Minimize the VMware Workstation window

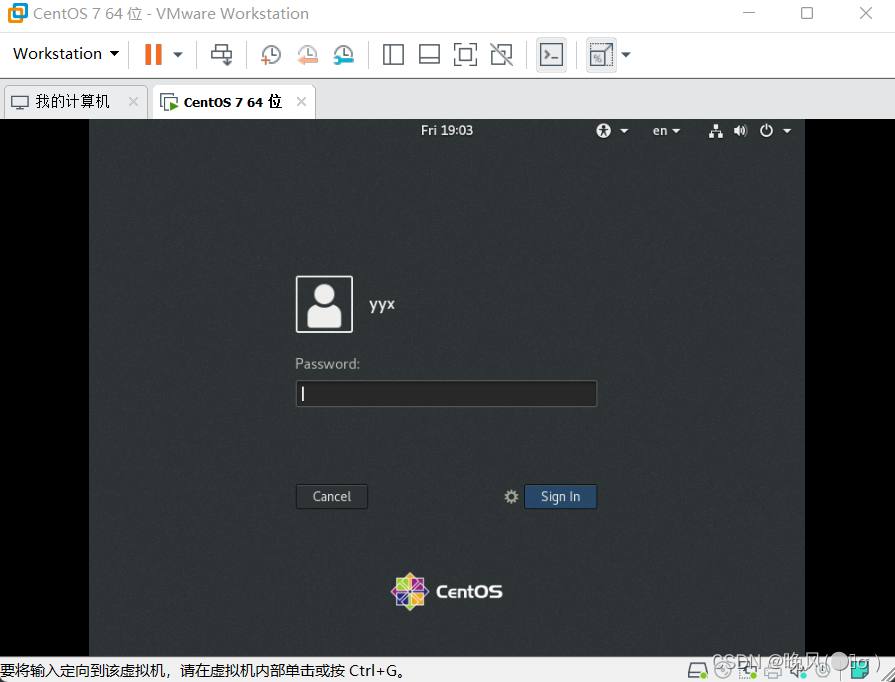click(x=749, y=13)
